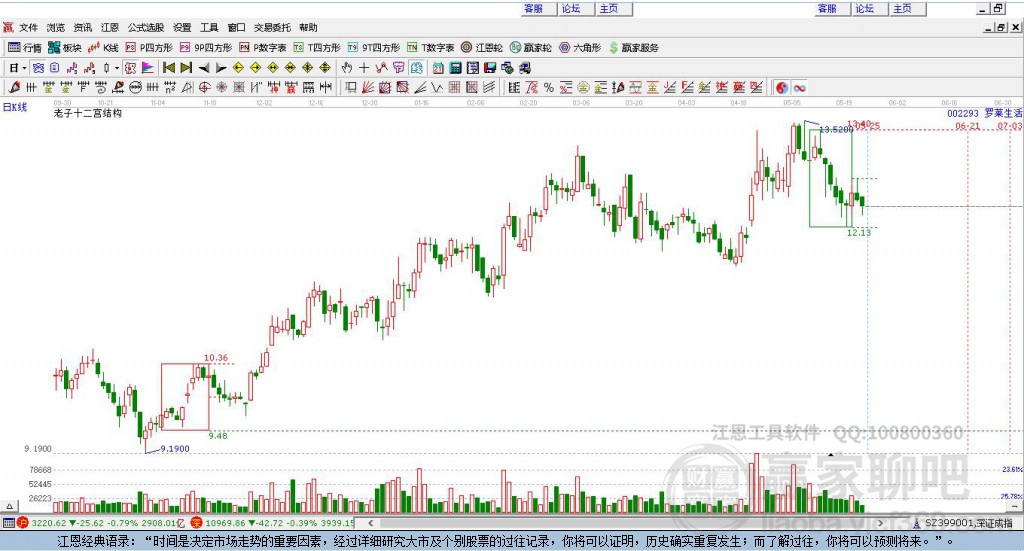Open the first 客服 link

coord(534,8)
